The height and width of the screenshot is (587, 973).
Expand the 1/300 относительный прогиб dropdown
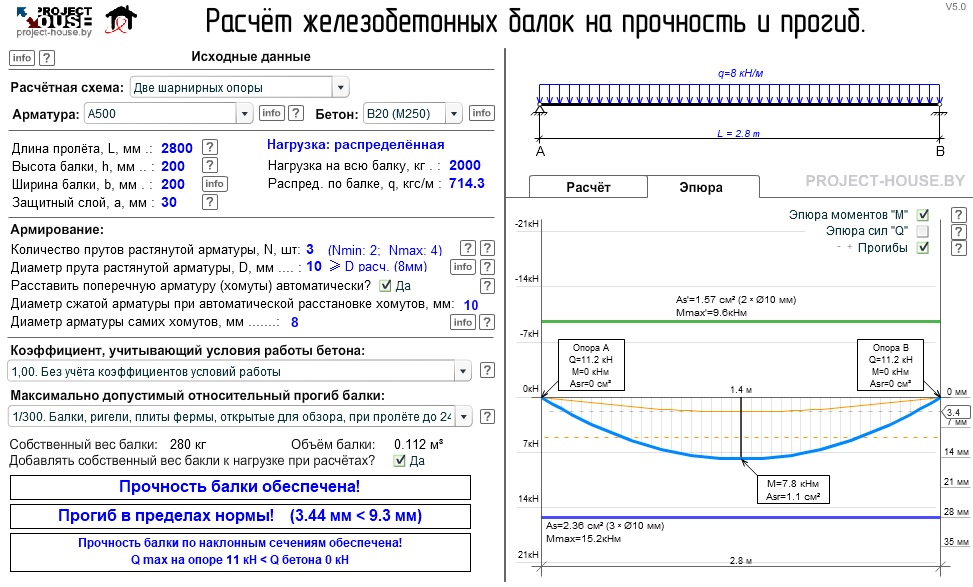coord(240,416)
